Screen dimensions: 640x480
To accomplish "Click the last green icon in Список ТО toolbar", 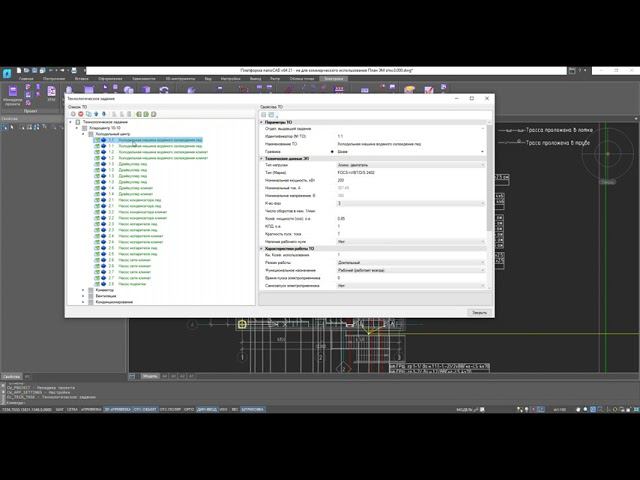I will point(153,114).
